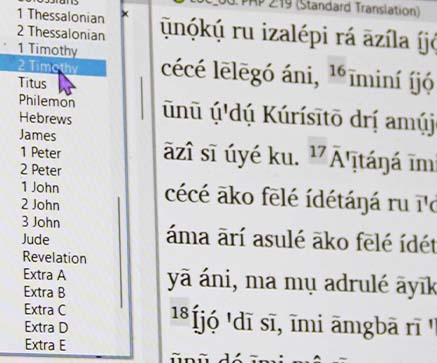Select Extra E book entry
The width and height of the screenshot is (437, 363).
[x=45, y=344]
